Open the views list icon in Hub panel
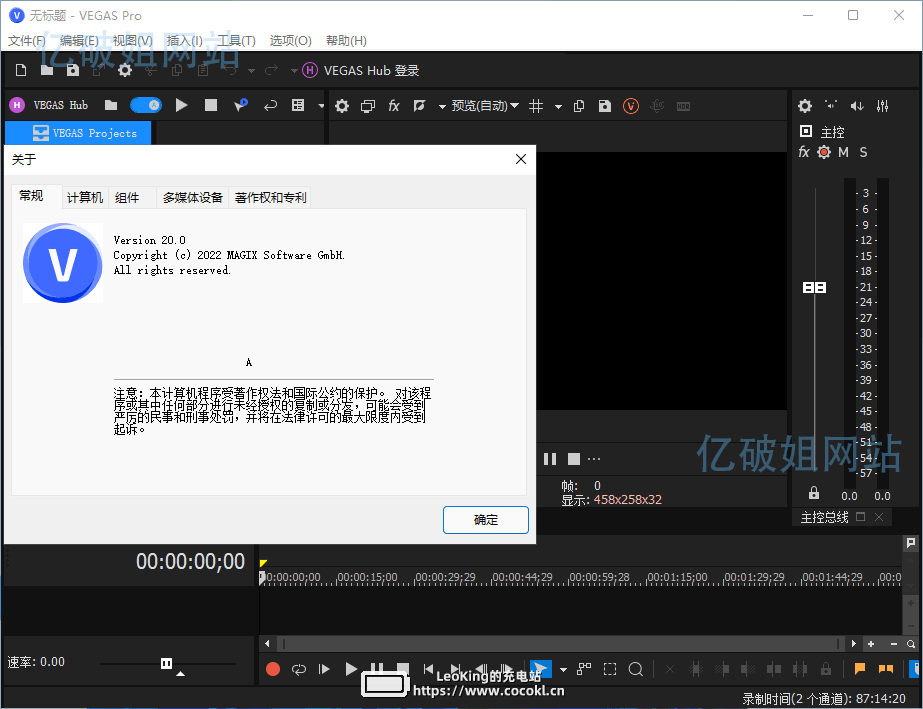The height and width of the screenshot is (709, 923). tap(298, 105)
